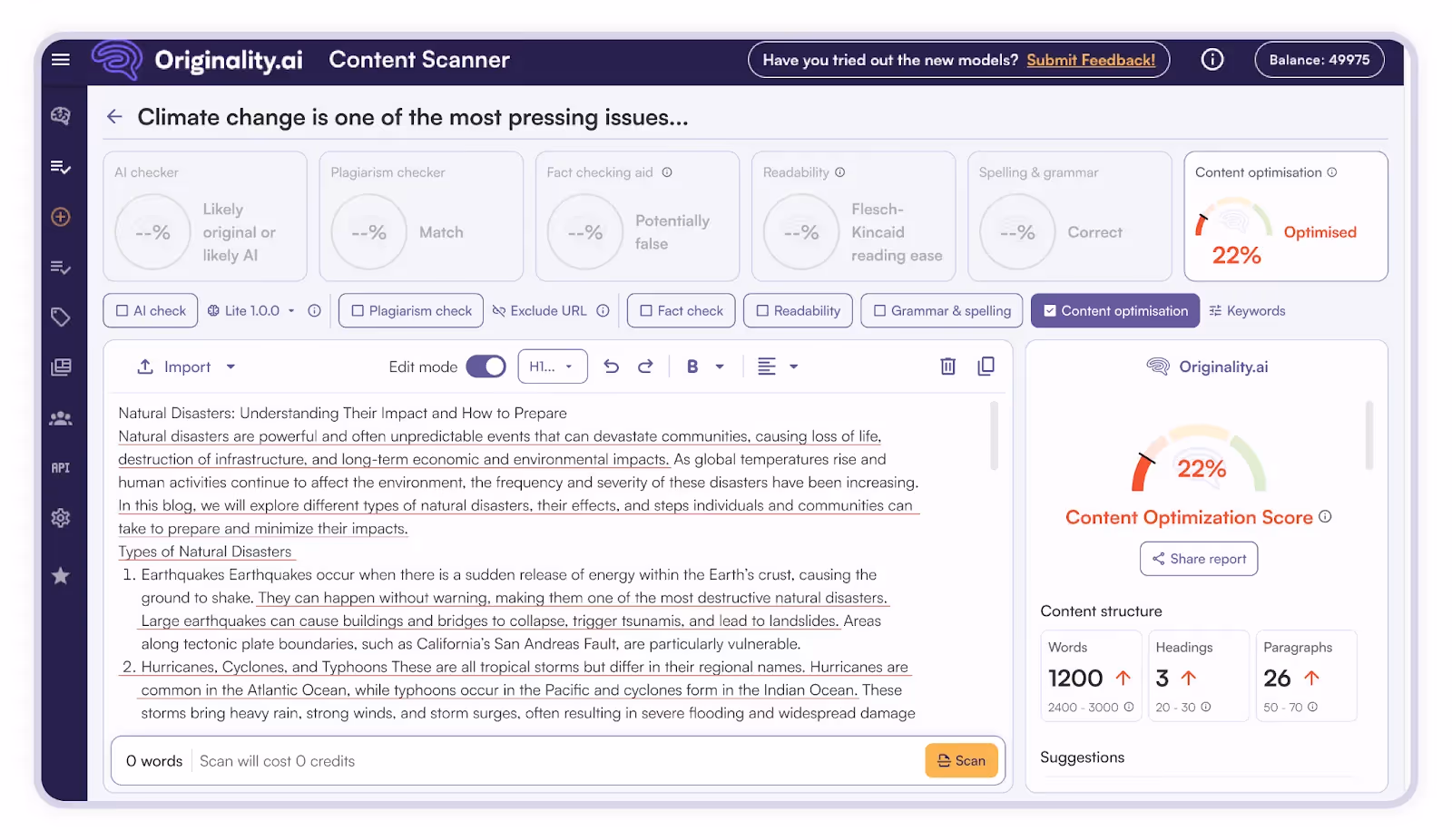Apply bold with the B icon
The width and height of the screenshot is (1452, 840).
click(692, 366)
